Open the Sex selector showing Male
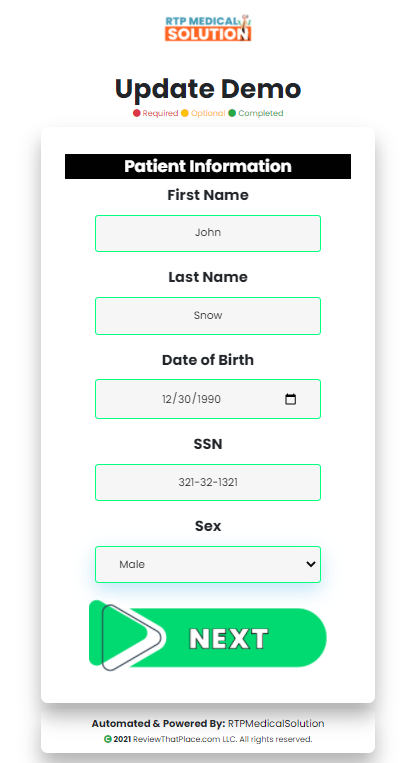 click(208, 564)
